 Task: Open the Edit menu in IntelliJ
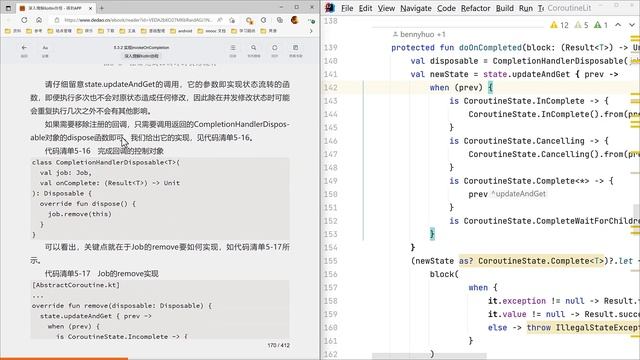[x=365, y=8]
